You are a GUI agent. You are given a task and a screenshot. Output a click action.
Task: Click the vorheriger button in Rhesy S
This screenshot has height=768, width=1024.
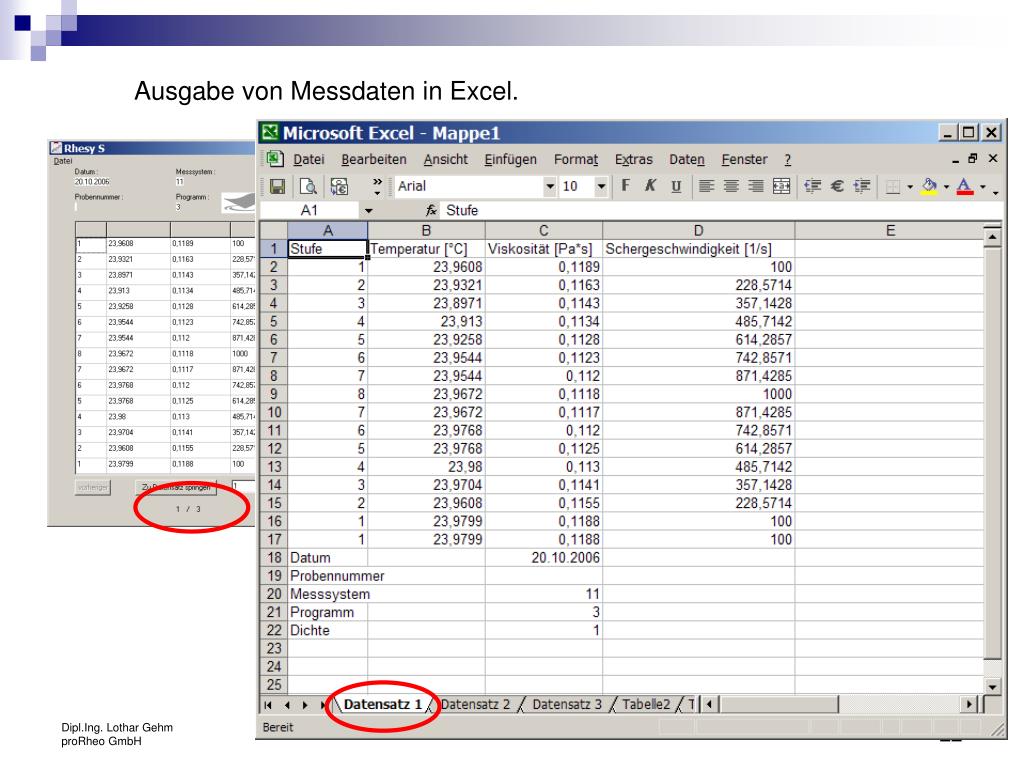click(93, 487)
